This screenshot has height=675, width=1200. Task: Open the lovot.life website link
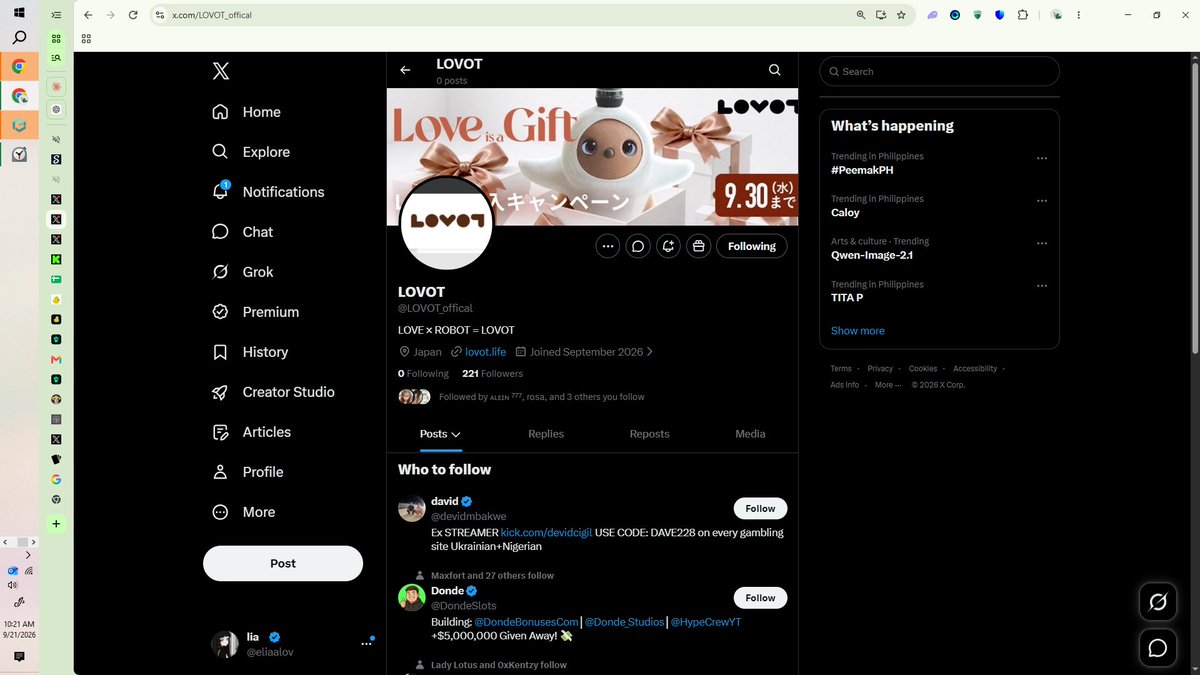tap(485, 352)
